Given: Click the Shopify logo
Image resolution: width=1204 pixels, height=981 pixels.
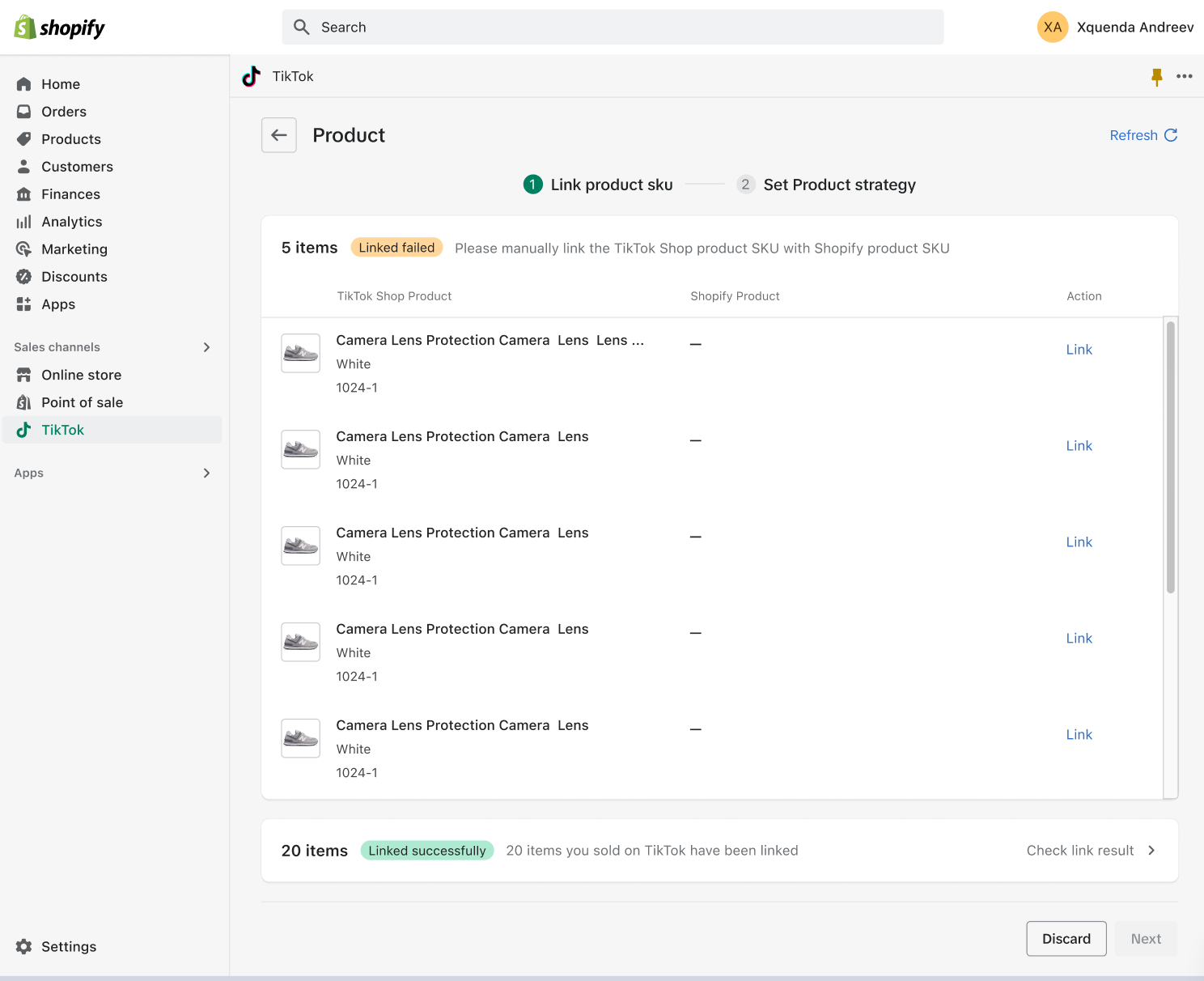Looking at the screenshot, I should point(60,28).
